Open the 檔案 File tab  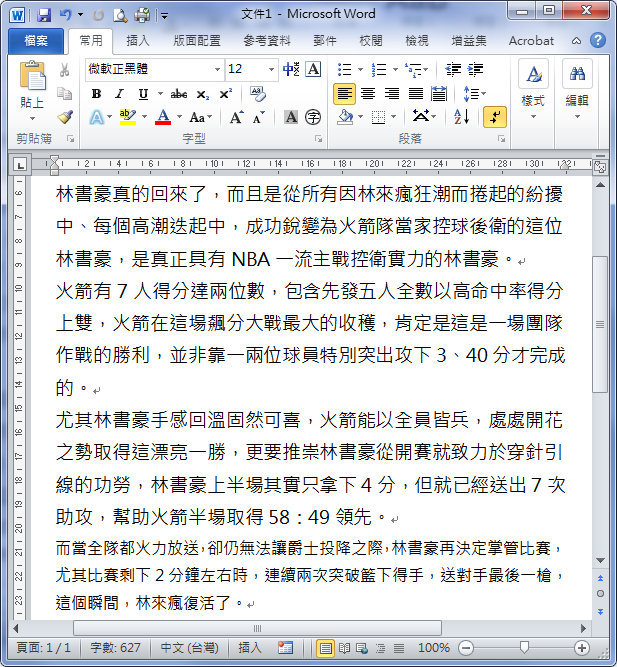[36, 41]
